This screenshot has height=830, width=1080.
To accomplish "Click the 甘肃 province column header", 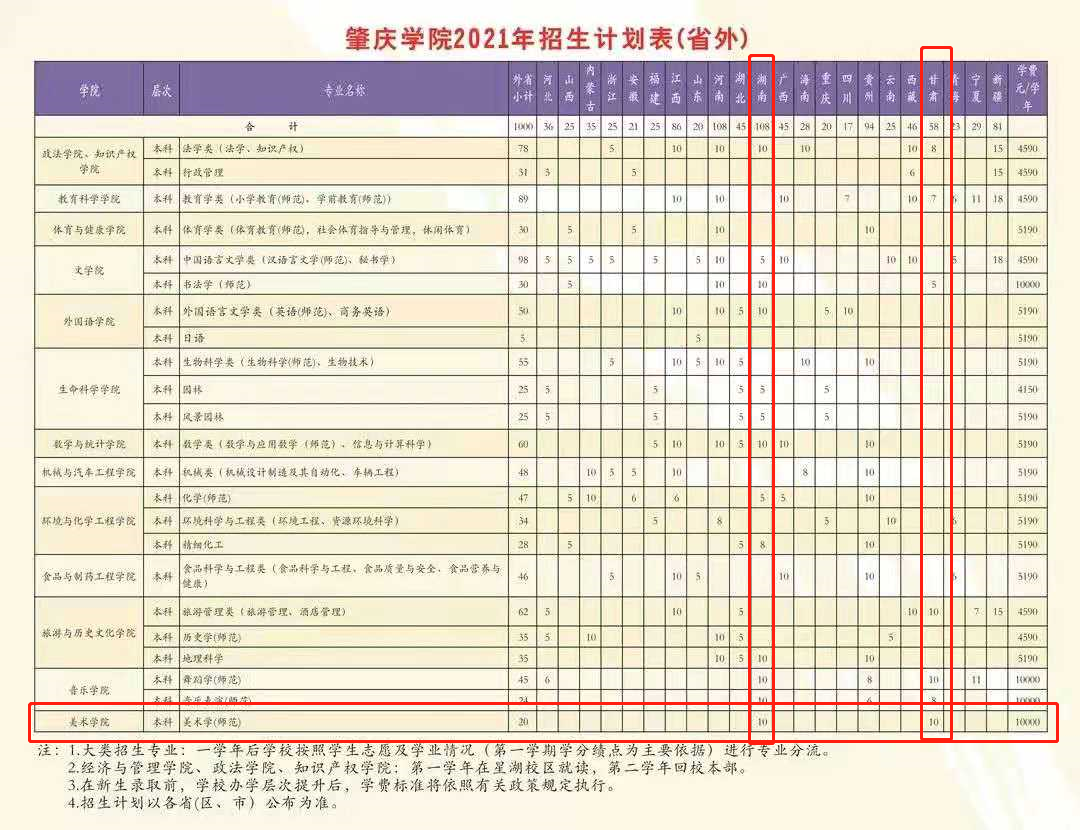I will [934, 89].
